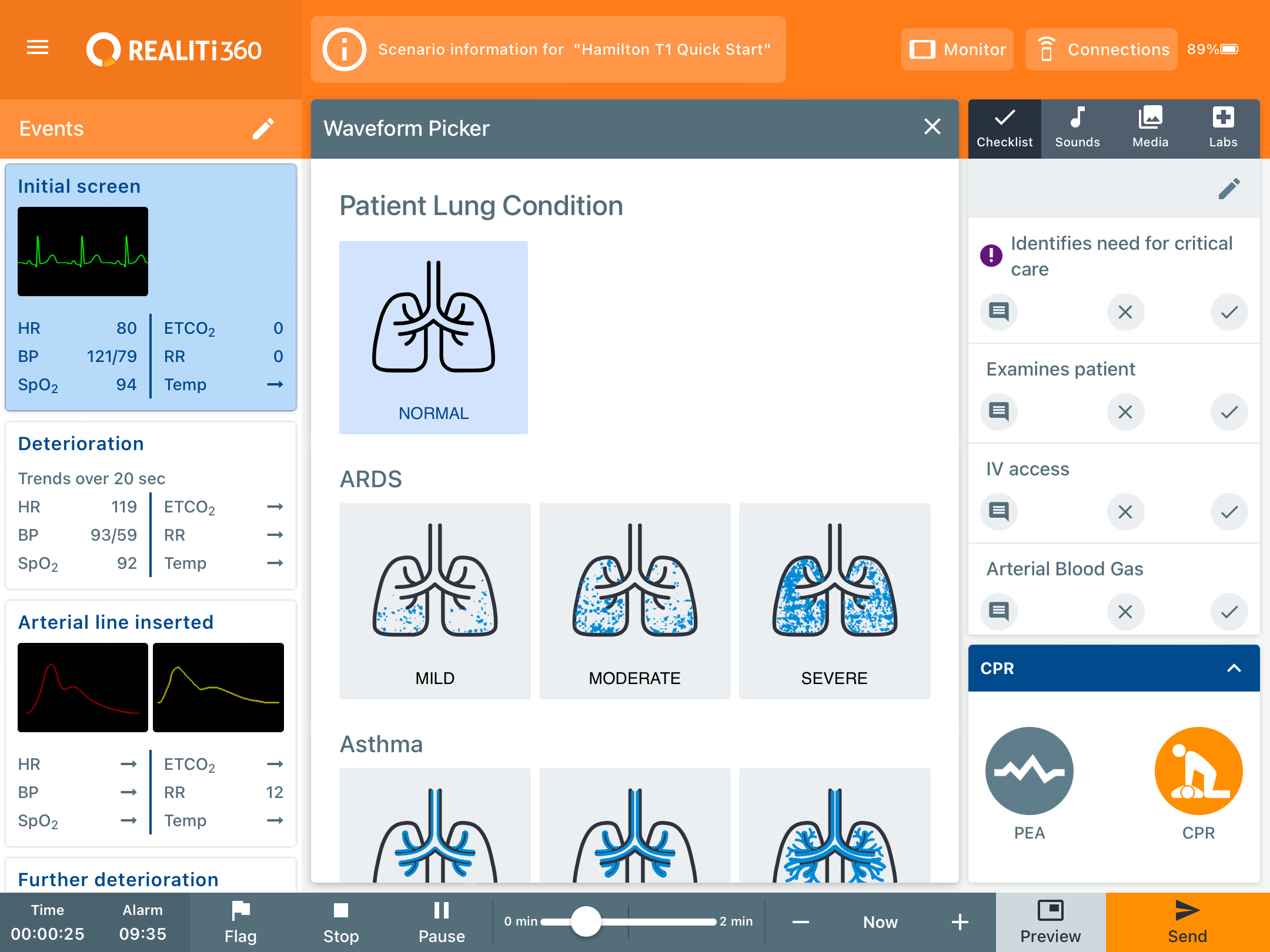1270x952 pixels.
Task: Edit the Events list with the pencil
Action: 263,128
